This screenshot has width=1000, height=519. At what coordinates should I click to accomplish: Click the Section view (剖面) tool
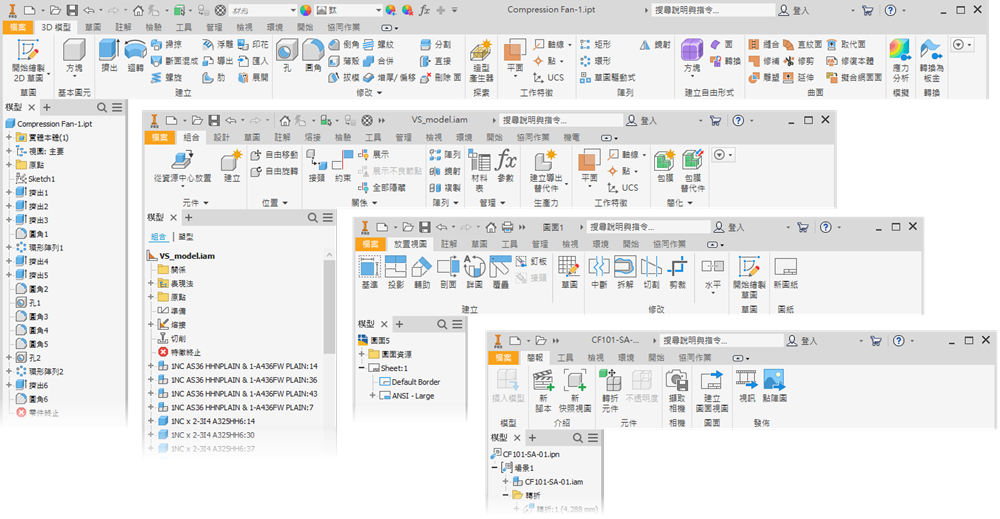pyautogui.click(x=448, y=273)
